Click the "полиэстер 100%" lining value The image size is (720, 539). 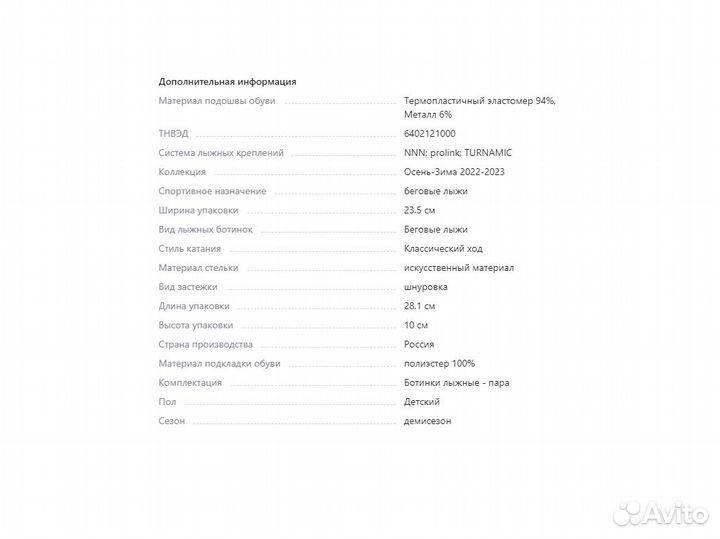(x=439, y=363)
